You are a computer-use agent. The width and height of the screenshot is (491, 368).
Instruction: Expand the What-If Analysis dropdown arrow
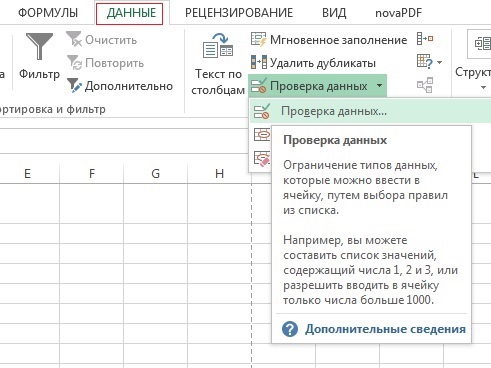pos(439,62)
